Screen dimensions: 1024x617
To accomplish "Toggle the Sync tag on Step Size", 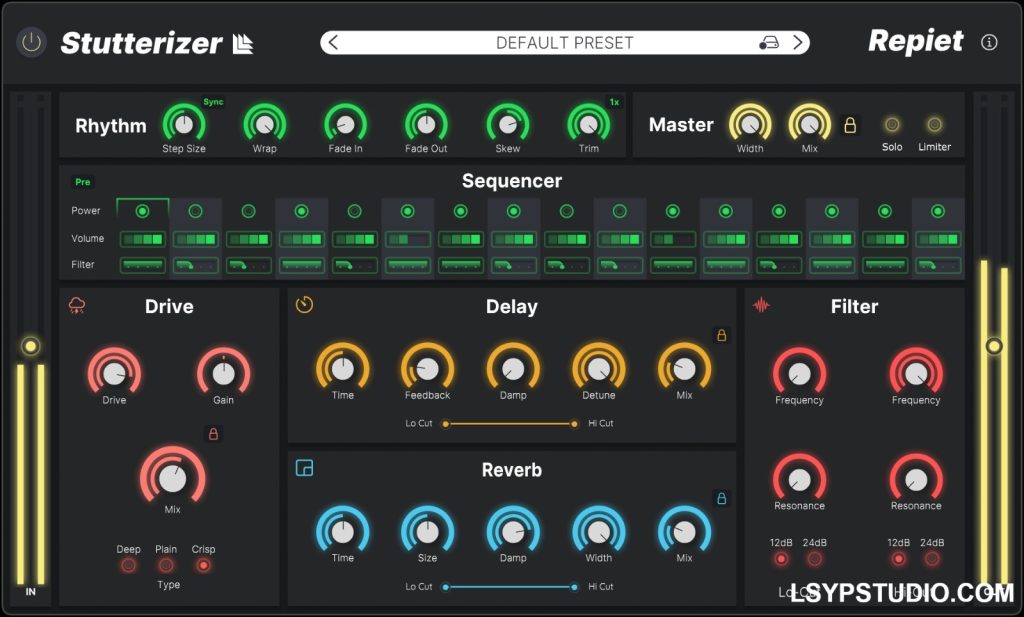I will pos(213,102).
